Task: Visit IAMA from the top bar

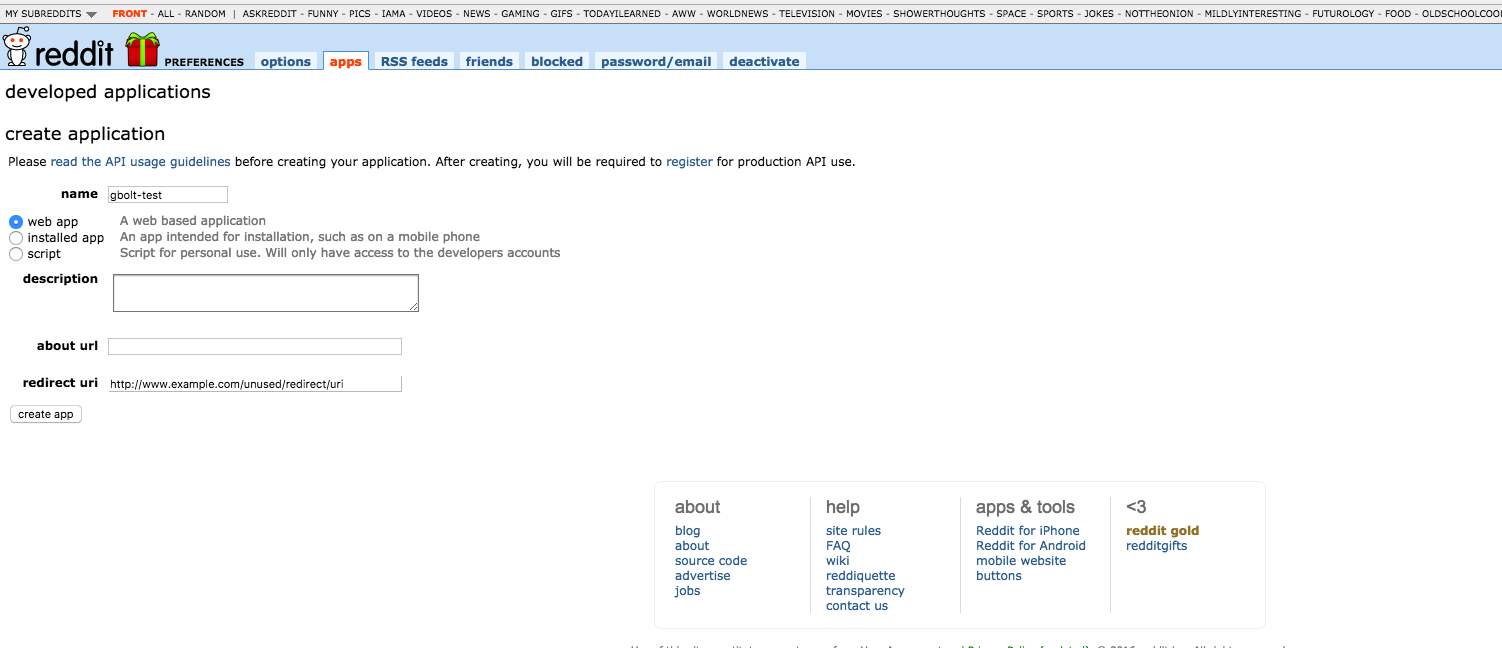Action: [394, 14]
